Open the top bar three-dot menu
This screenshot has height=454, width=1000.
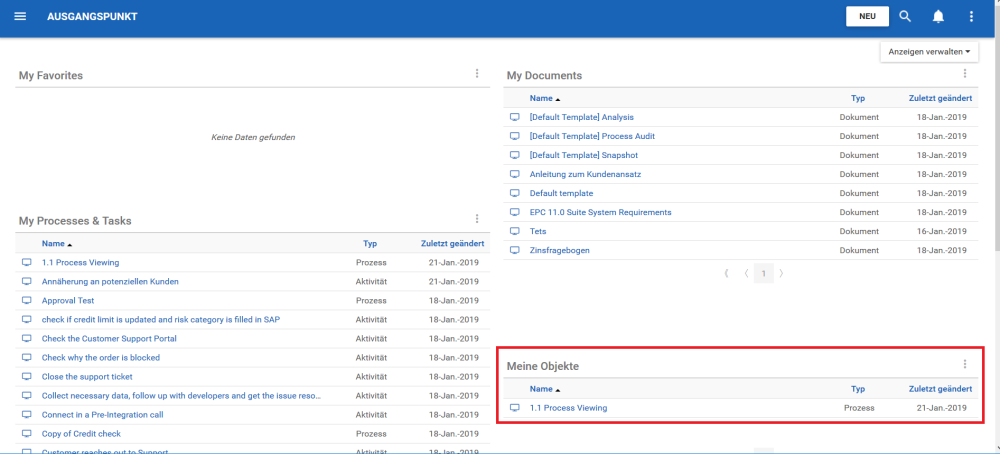pyautogui.click(x=971, y=17)
